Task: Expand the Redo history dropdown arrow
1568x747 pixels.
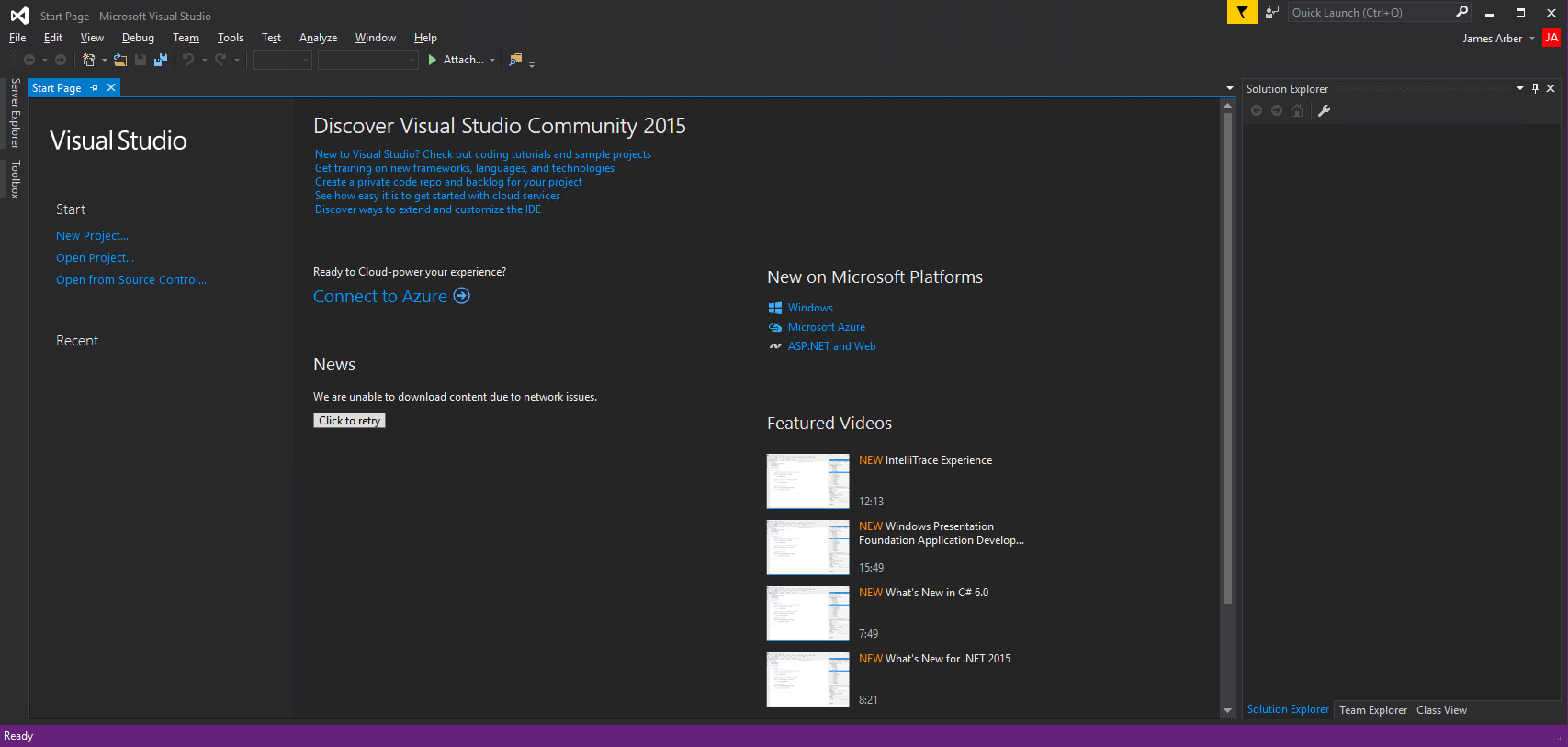Action: [237, 61]
